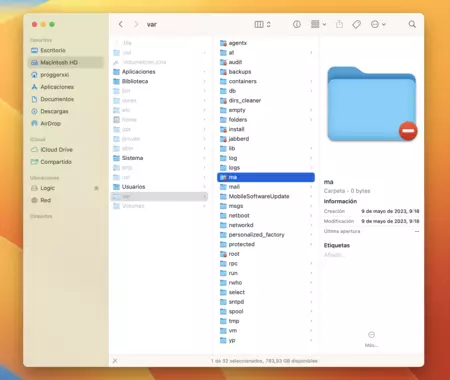Viewport: 450px width, 380px height.
Task: Open the Action ellipsis menu
Action: tap(378, 24)
